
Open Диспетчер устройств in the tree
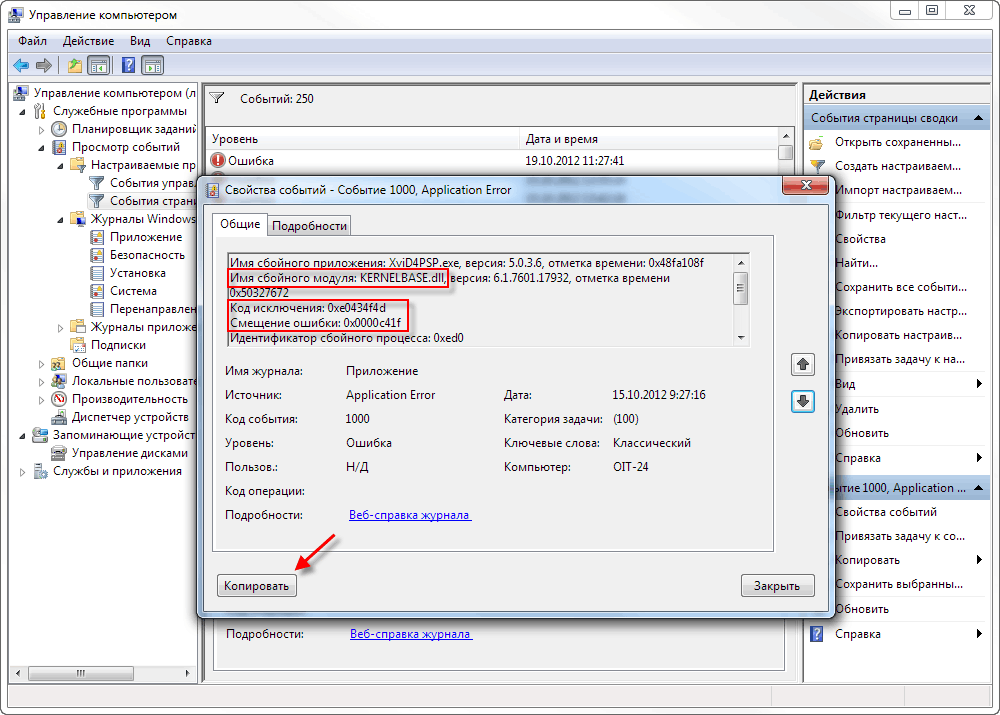coord(129,417)
